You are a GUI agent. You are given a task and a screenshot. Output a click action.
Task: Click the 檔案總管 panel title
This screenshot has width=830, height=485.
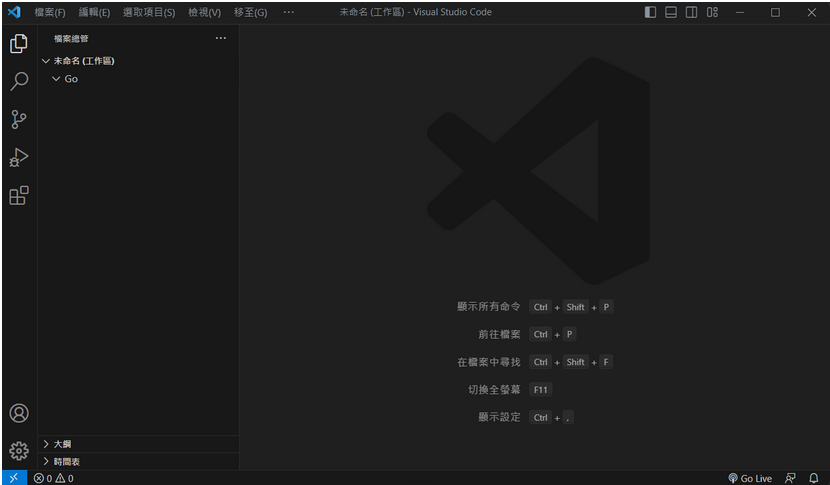(x=71, y=39)
